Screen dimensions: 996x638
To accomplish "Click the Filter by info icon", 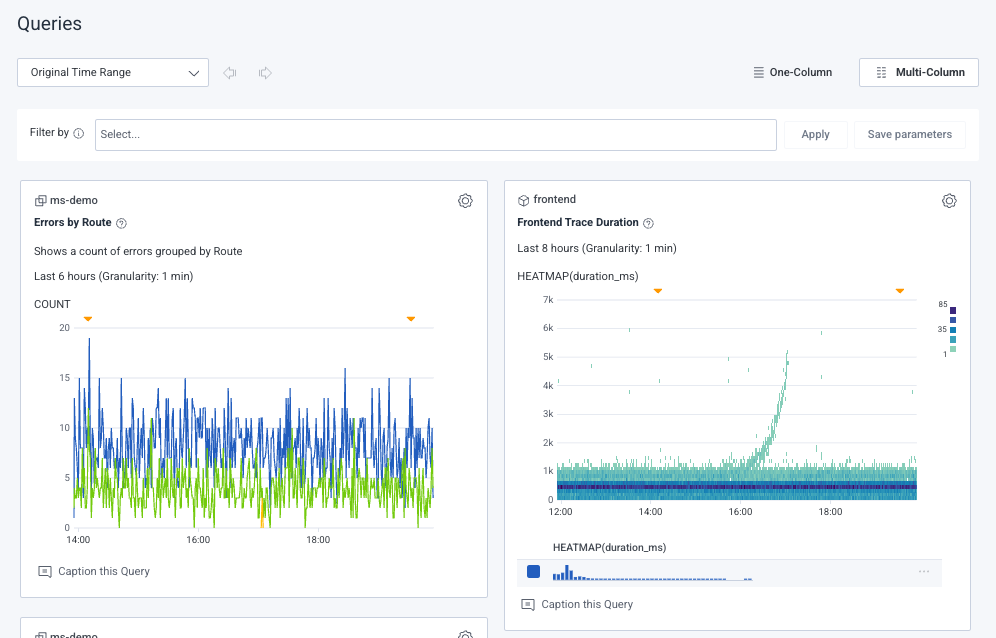I will click(79, 133).
